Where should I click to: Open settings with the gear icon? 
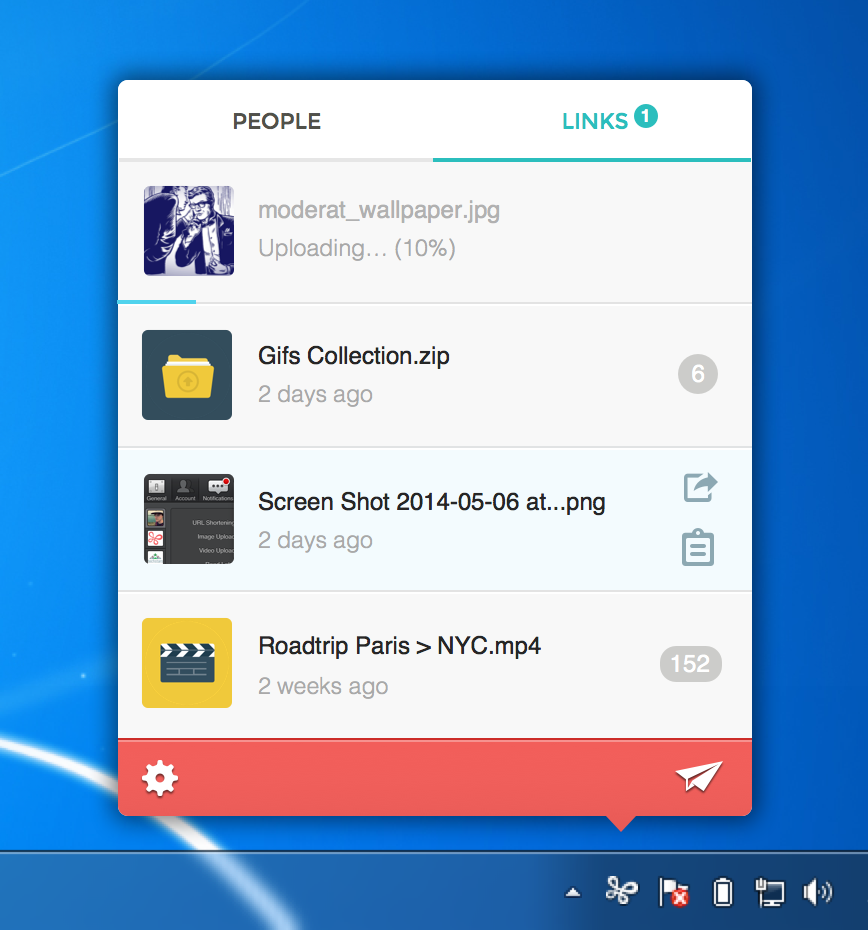pos(160,778)
